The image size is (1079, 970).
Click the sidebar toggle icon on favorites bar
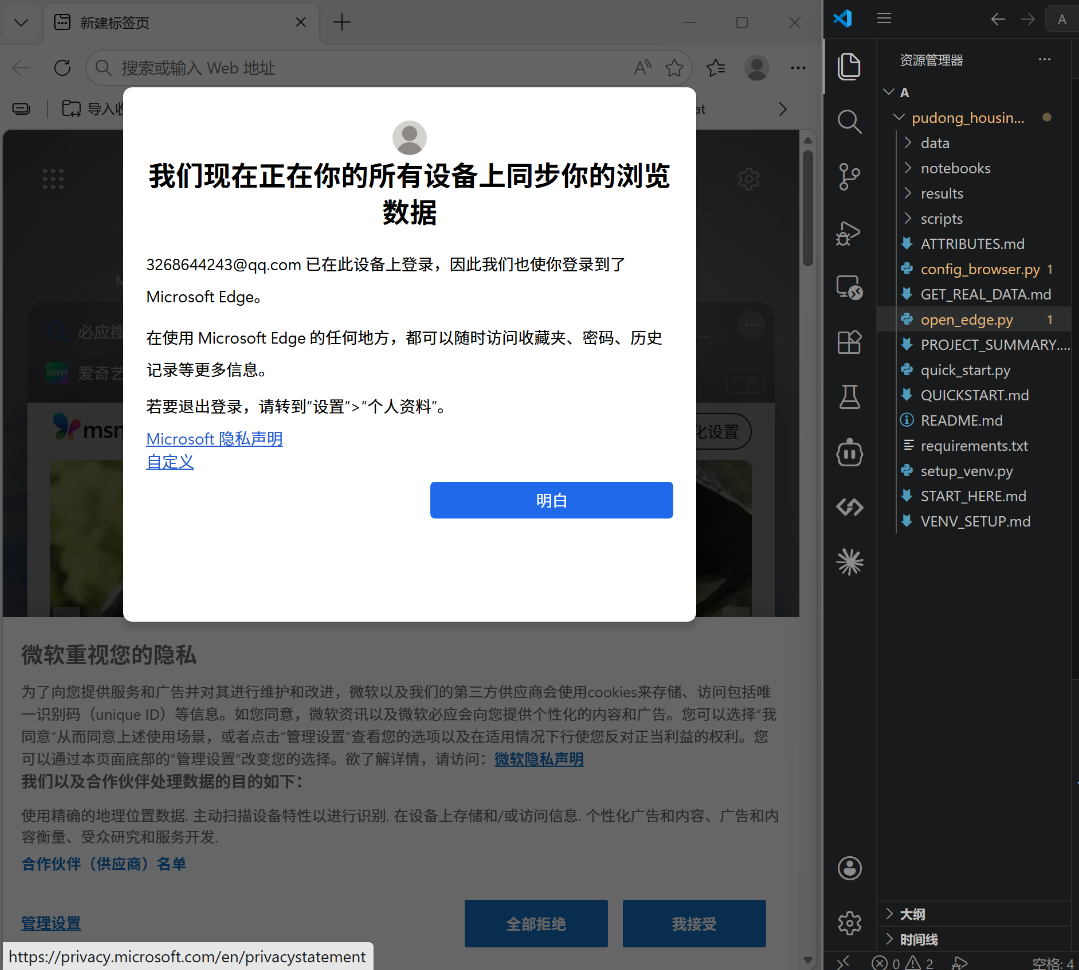click(x=21, y=109)
